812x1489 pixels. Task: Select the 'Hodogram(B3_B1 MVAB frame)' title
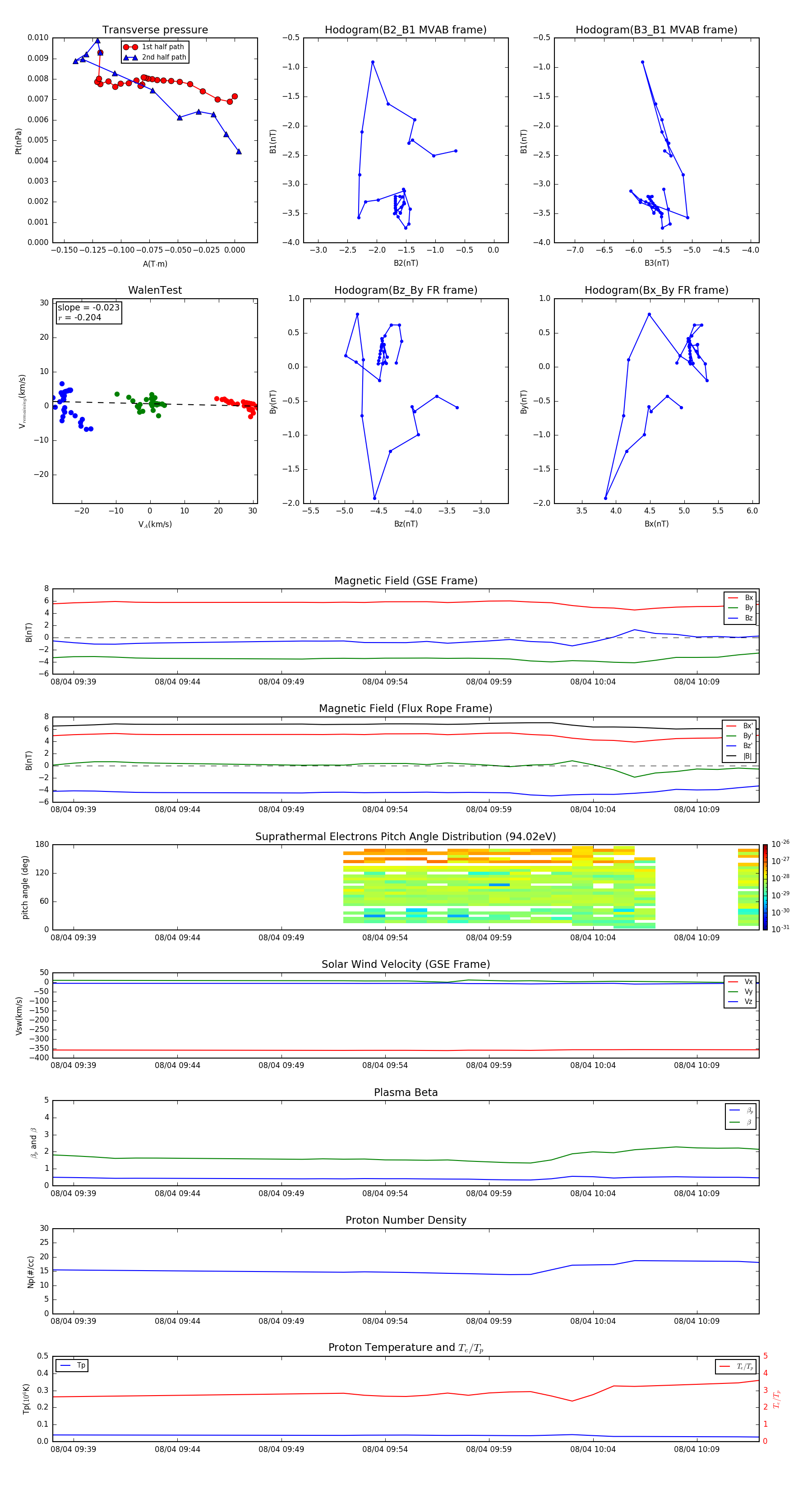pos(656,30)
